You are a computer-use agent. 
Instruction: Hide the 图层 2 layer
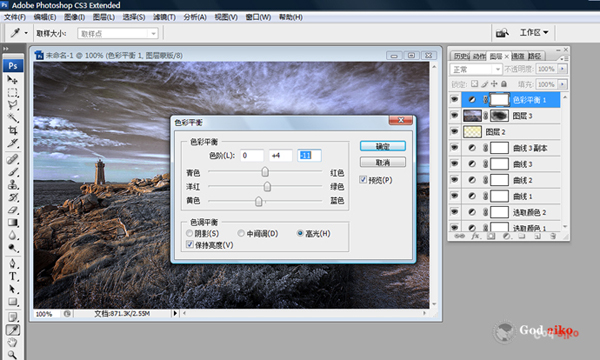pos(454,132)
